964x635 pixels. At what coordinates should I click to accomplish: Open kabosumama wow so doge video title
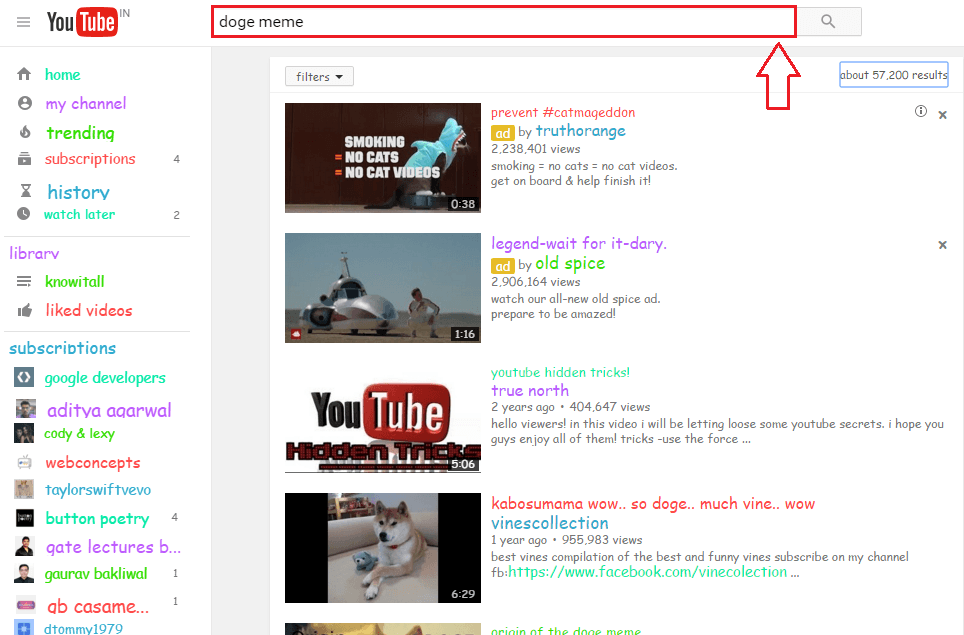653,503
